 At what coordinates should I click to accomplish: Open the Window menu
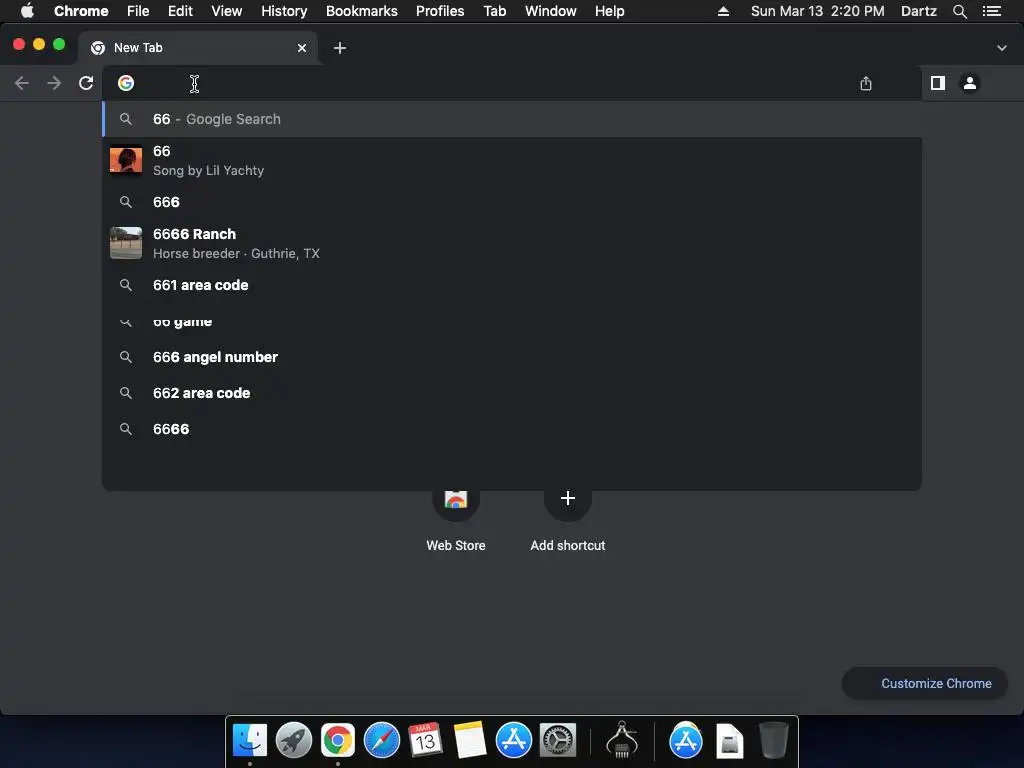click(551, 11)
